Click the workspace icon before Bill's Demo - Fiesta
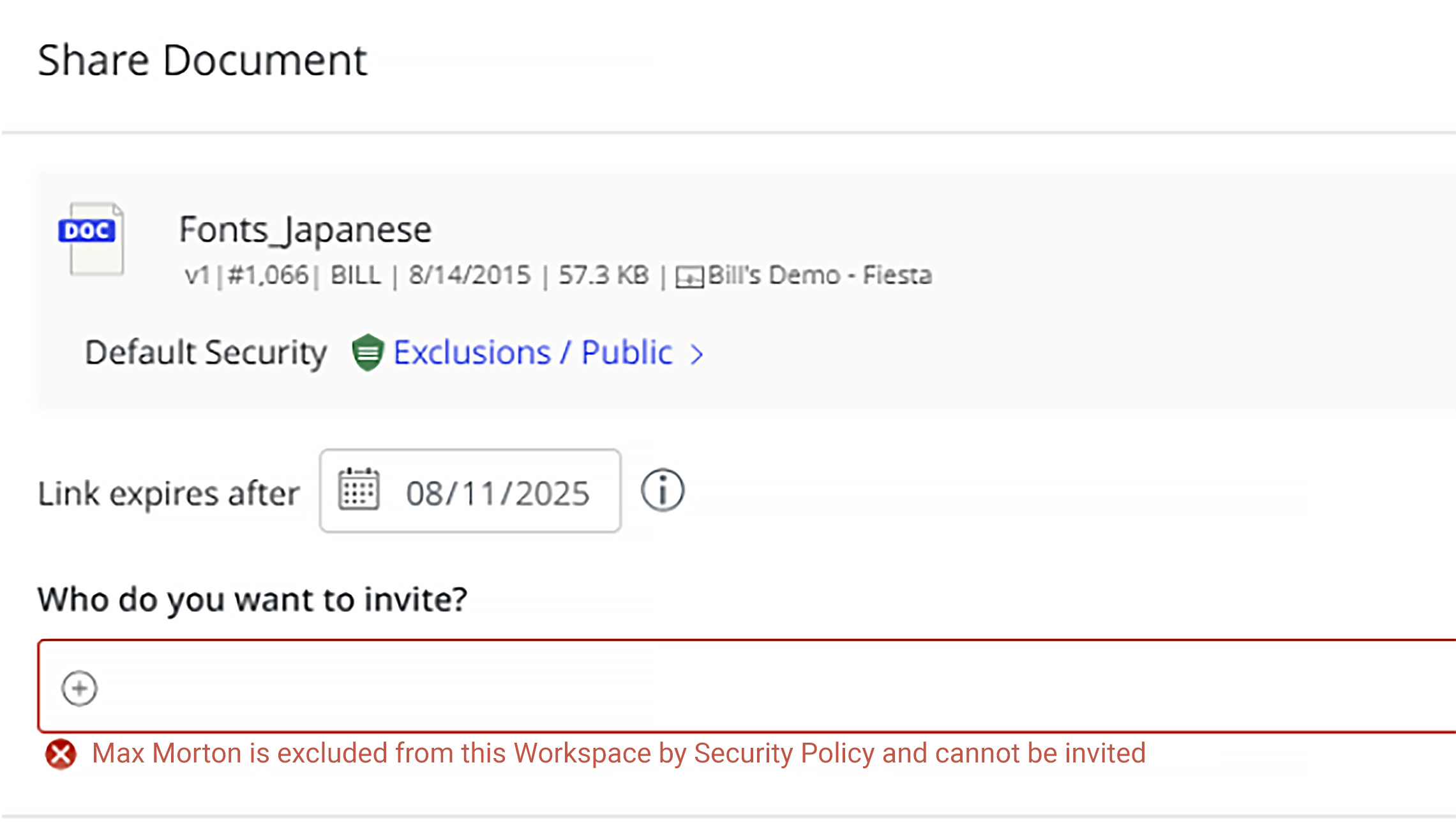This screenshot has width=1456, height=834. tap(689, 275)
